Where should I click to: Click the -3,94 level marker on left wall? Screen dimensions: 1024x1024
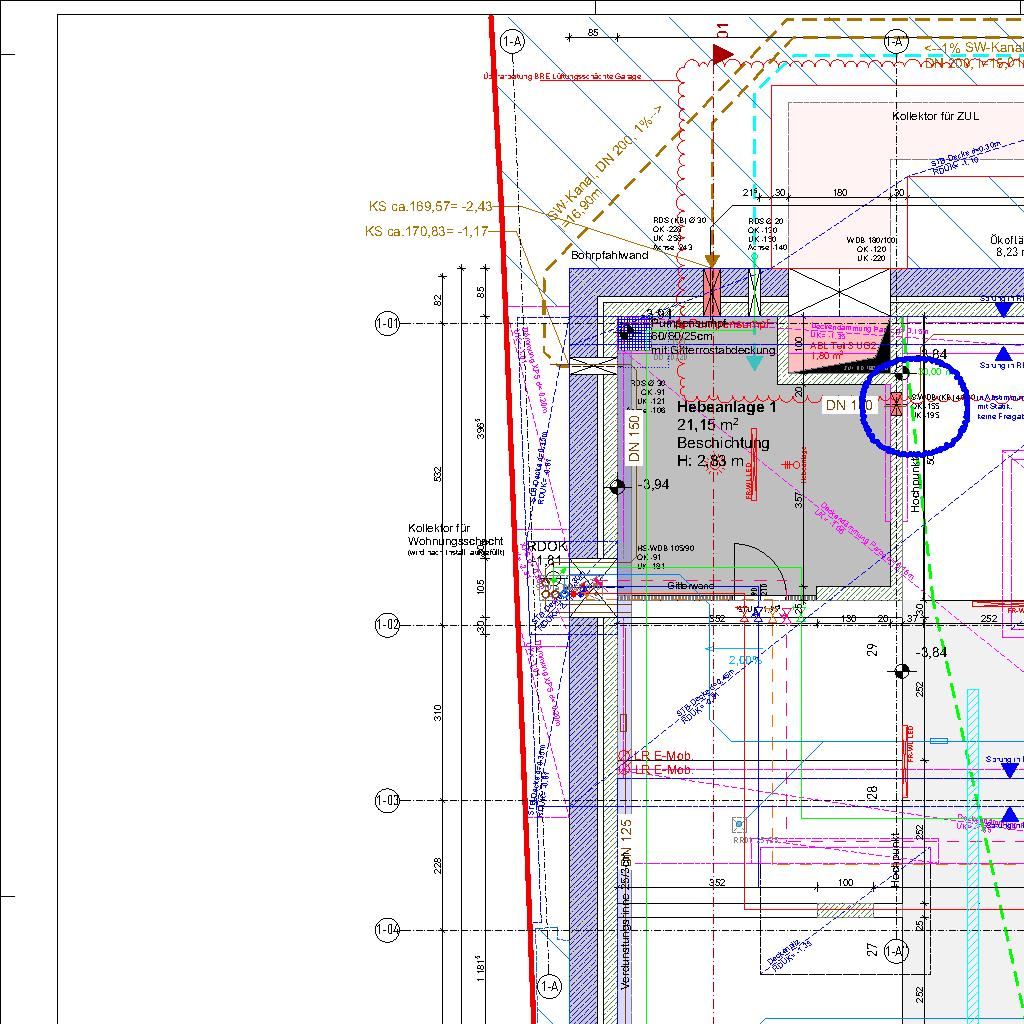coord(618,486)
